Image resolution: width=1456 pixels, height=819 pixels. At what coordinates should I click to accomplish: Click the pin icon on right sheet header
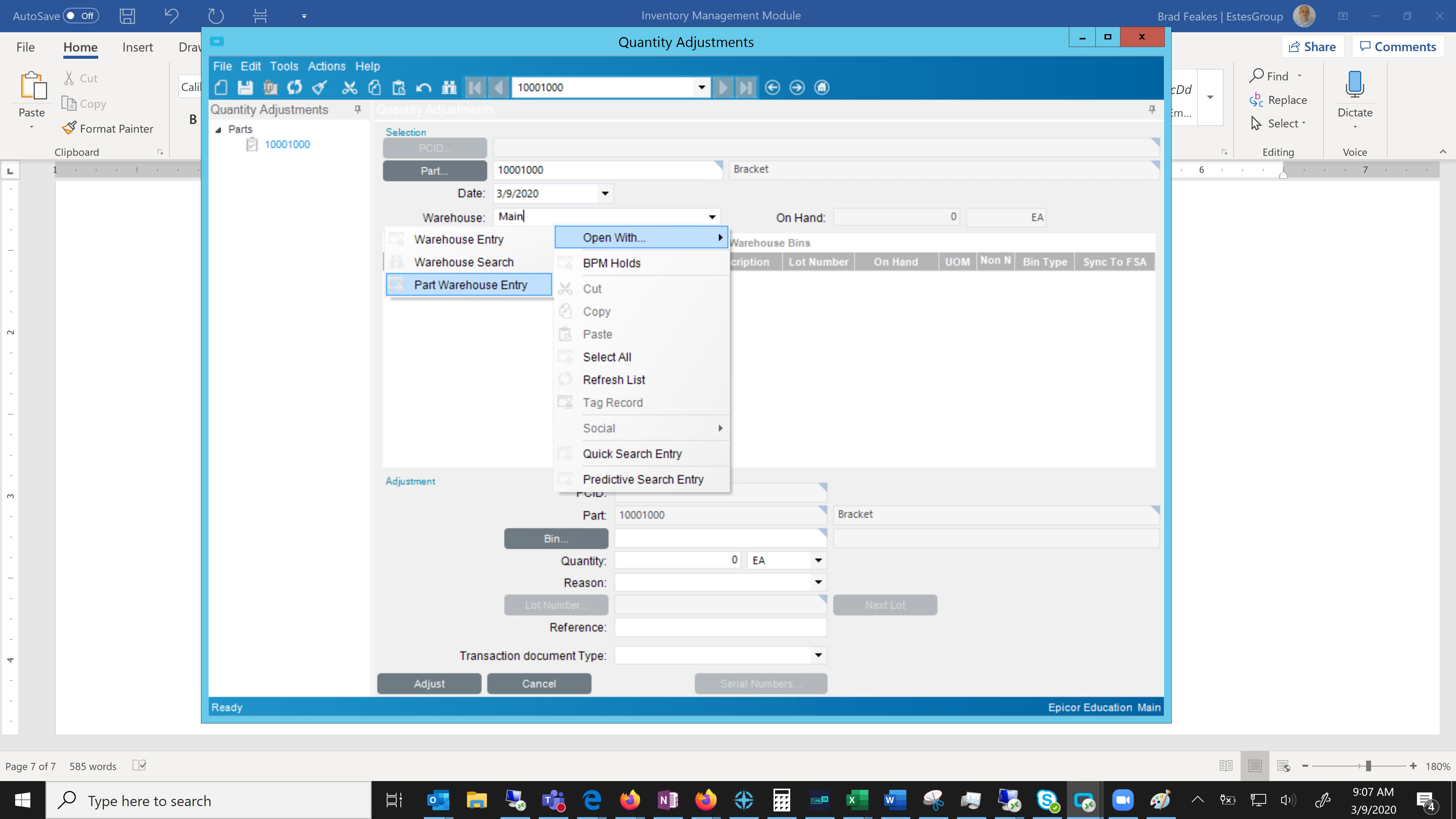(x=1152, y=110)
